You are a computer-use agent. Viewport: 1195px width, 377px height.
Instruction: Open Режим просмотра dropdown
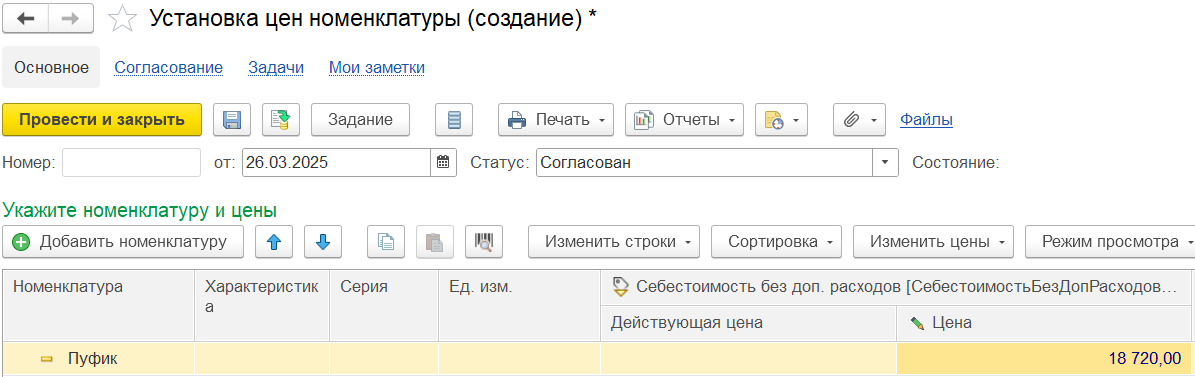[1110, 242]
